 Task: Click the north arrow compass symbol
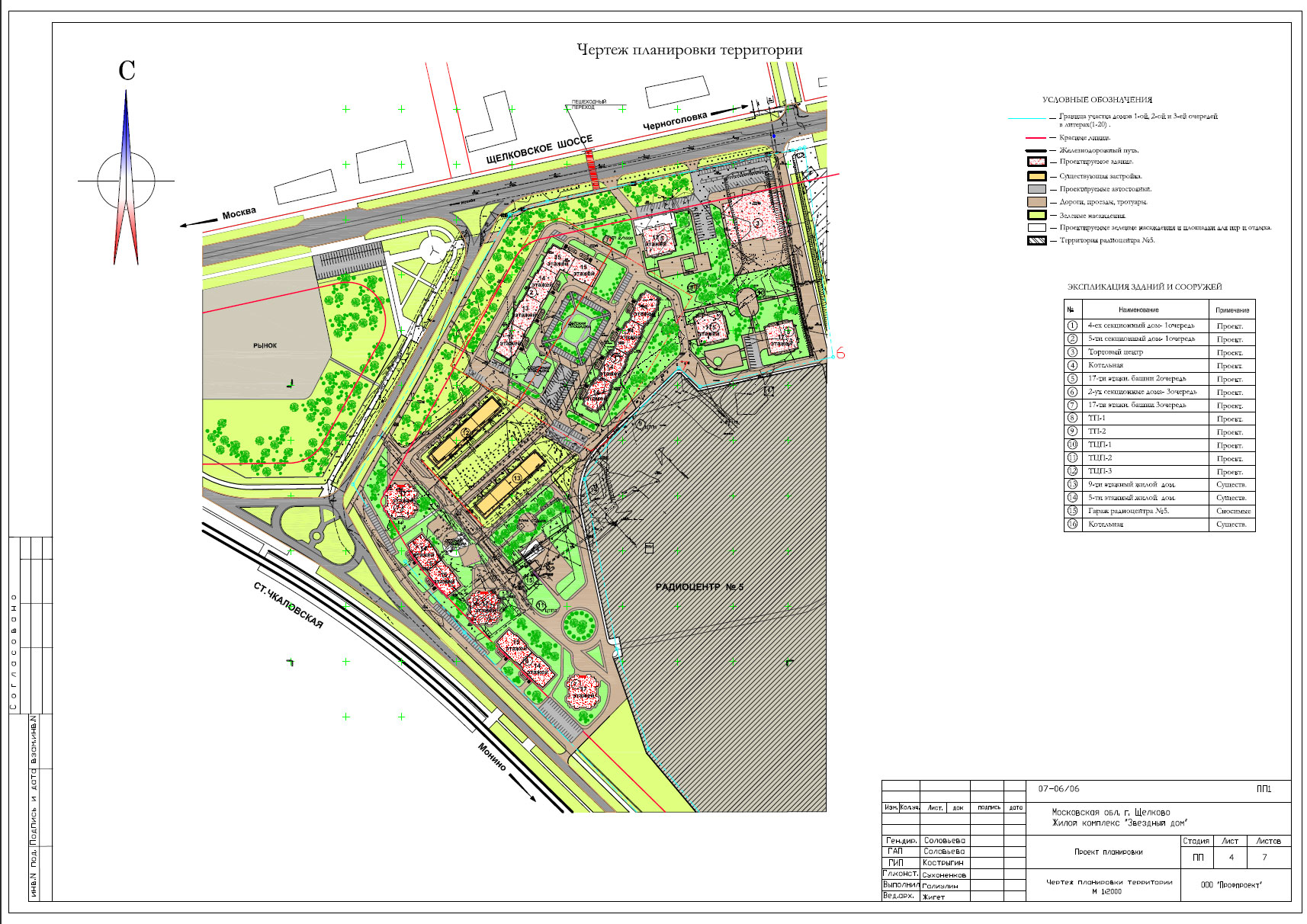126,180
